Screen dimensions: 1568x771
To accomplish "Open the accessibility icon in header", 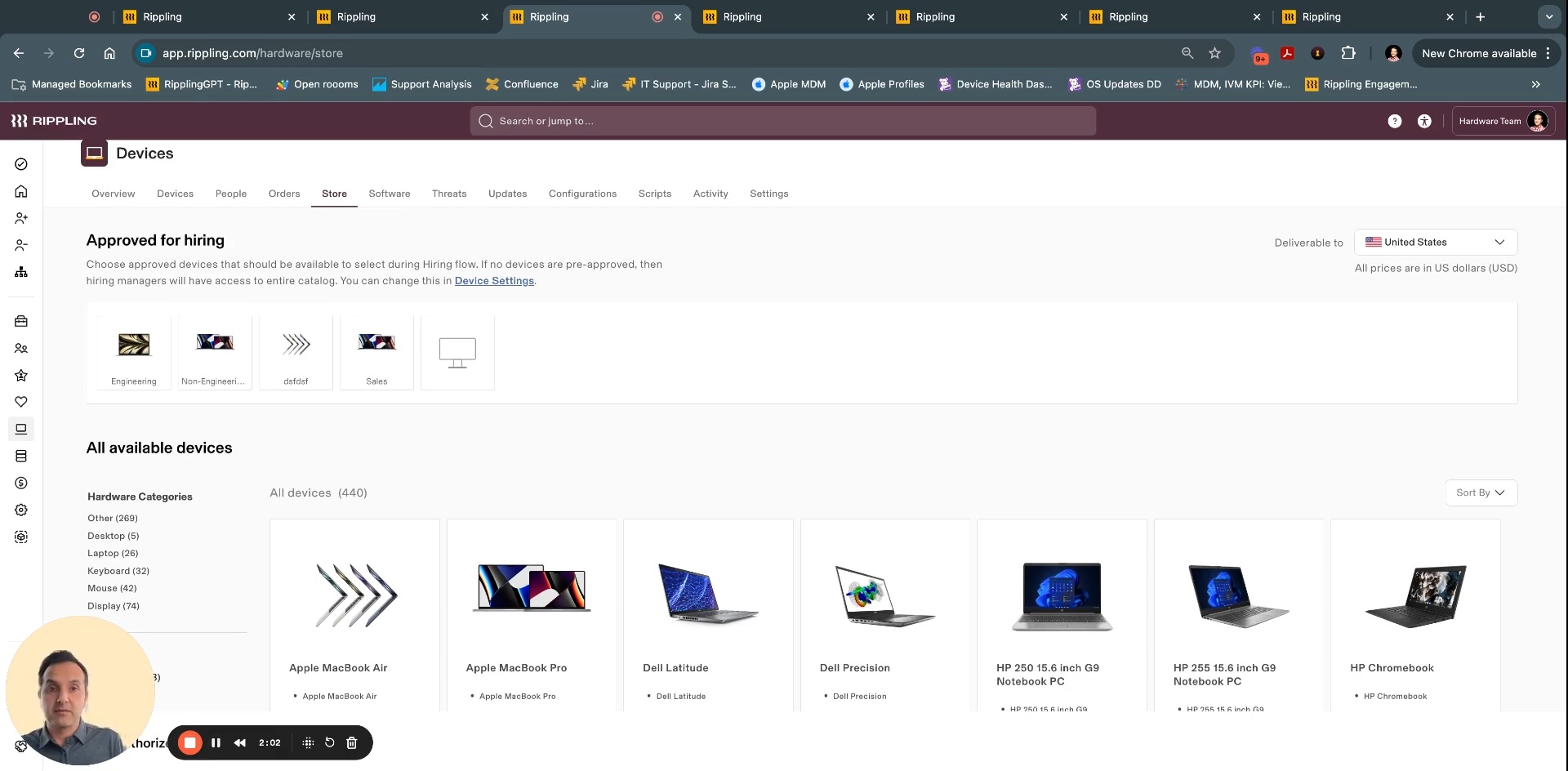I will (1424, 121).
